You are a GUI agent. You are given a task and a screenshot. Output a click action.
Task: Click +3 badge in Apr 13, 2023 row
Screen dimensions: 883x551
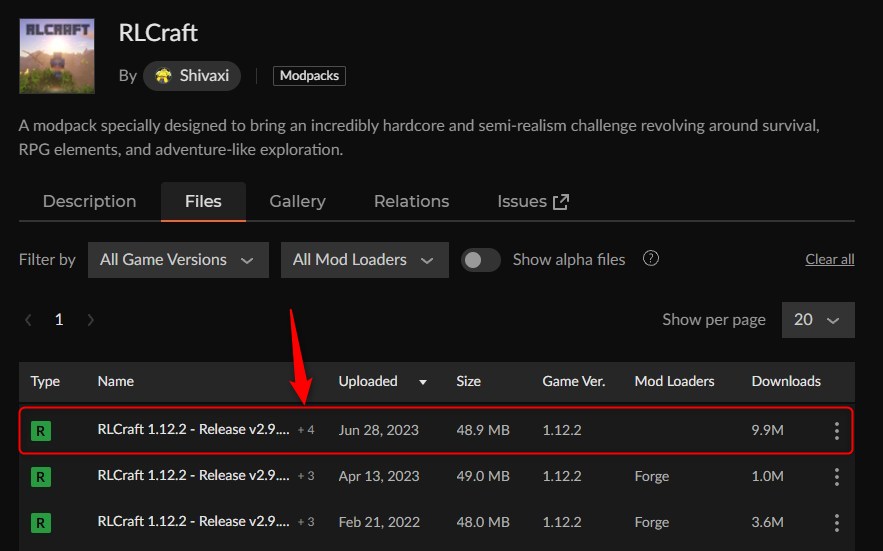[x=306, y=476]
